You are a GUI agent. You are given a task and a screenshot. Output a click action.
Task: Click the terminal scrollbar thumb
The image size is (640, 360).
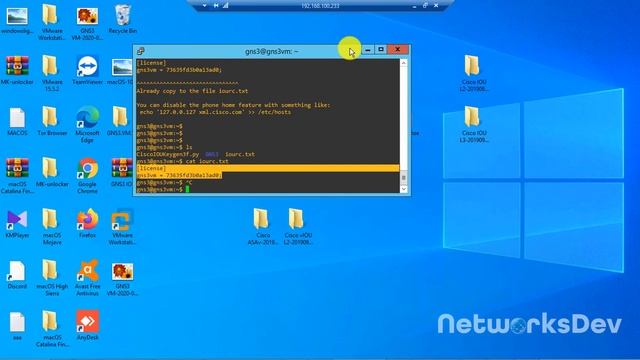point(404,178)
